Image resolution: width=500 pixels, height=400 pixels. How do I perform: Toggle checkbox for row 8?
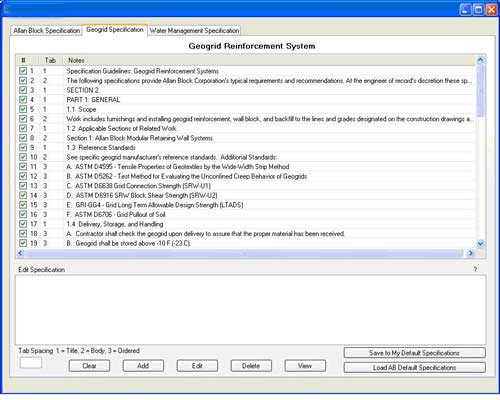click(x=23, y=138)
